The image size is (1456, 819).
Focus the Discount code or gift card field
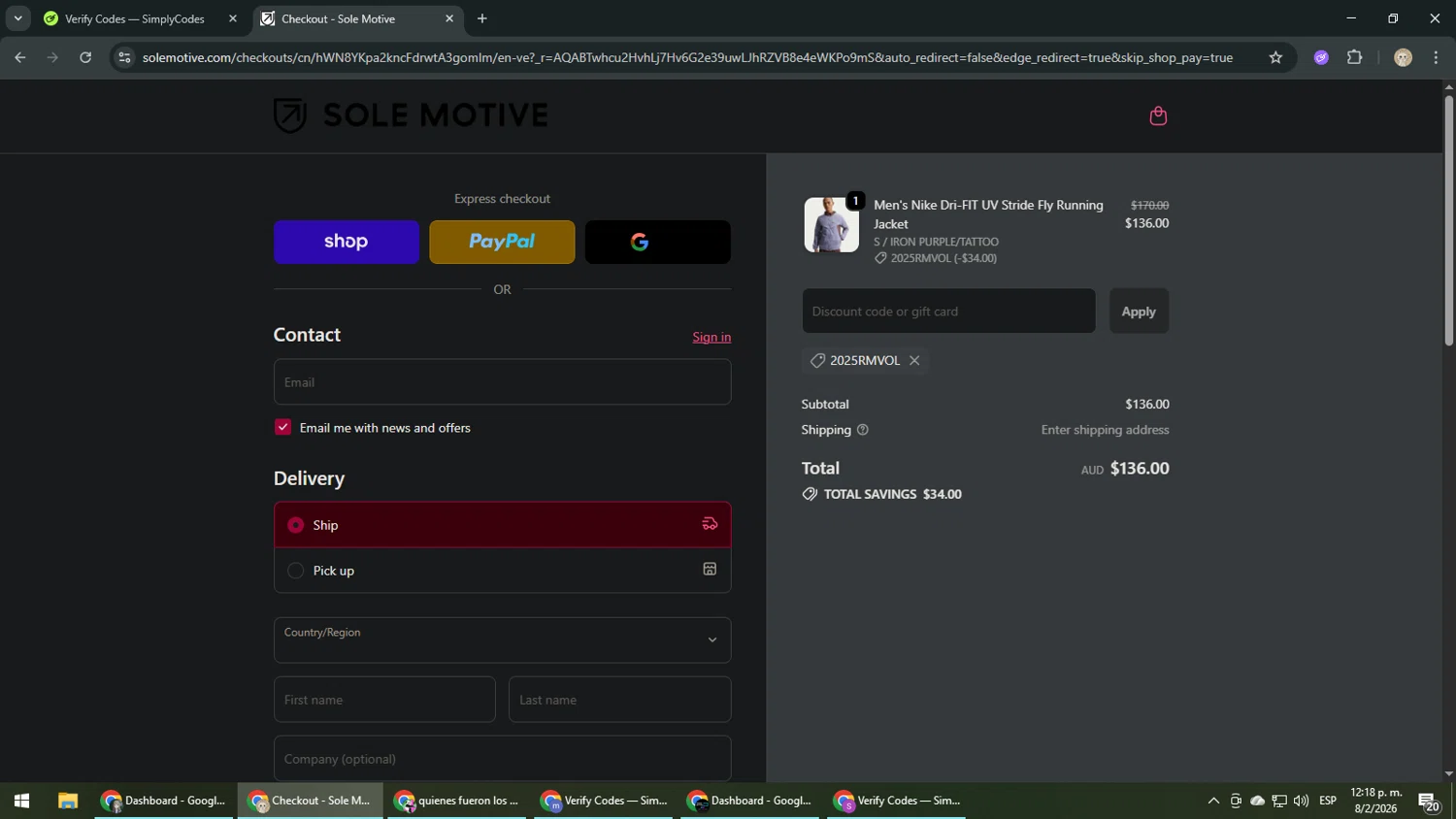coord(948,311)
